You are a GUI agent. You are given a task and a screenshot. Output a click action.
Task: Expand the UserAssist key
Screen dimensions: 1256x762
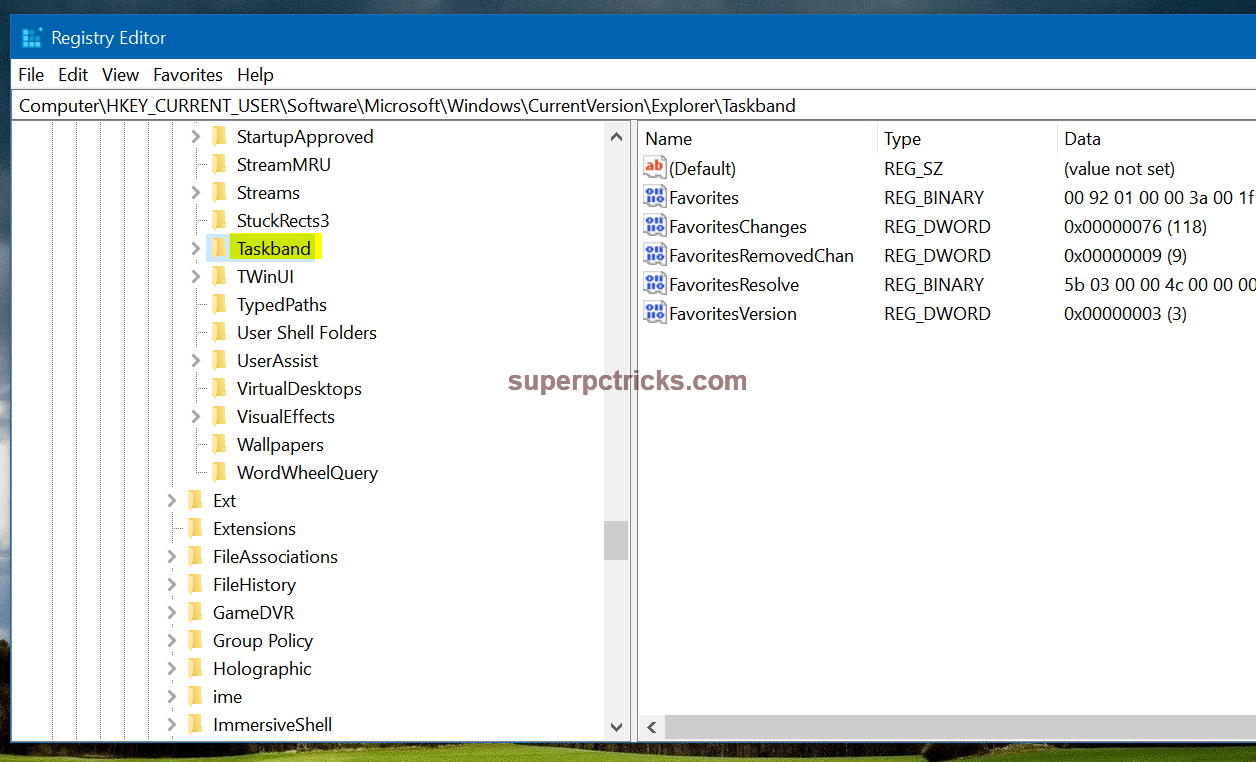[x=195, y=360]
